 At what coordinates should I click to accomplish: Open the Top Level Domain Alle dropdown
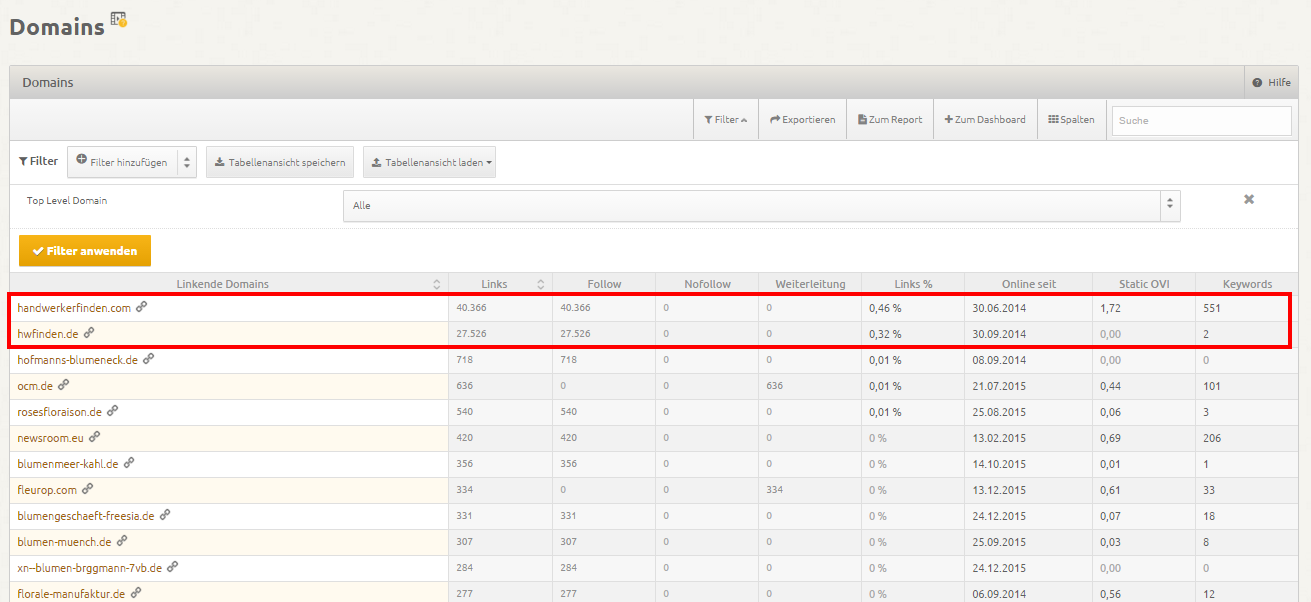tap(761, 205)
